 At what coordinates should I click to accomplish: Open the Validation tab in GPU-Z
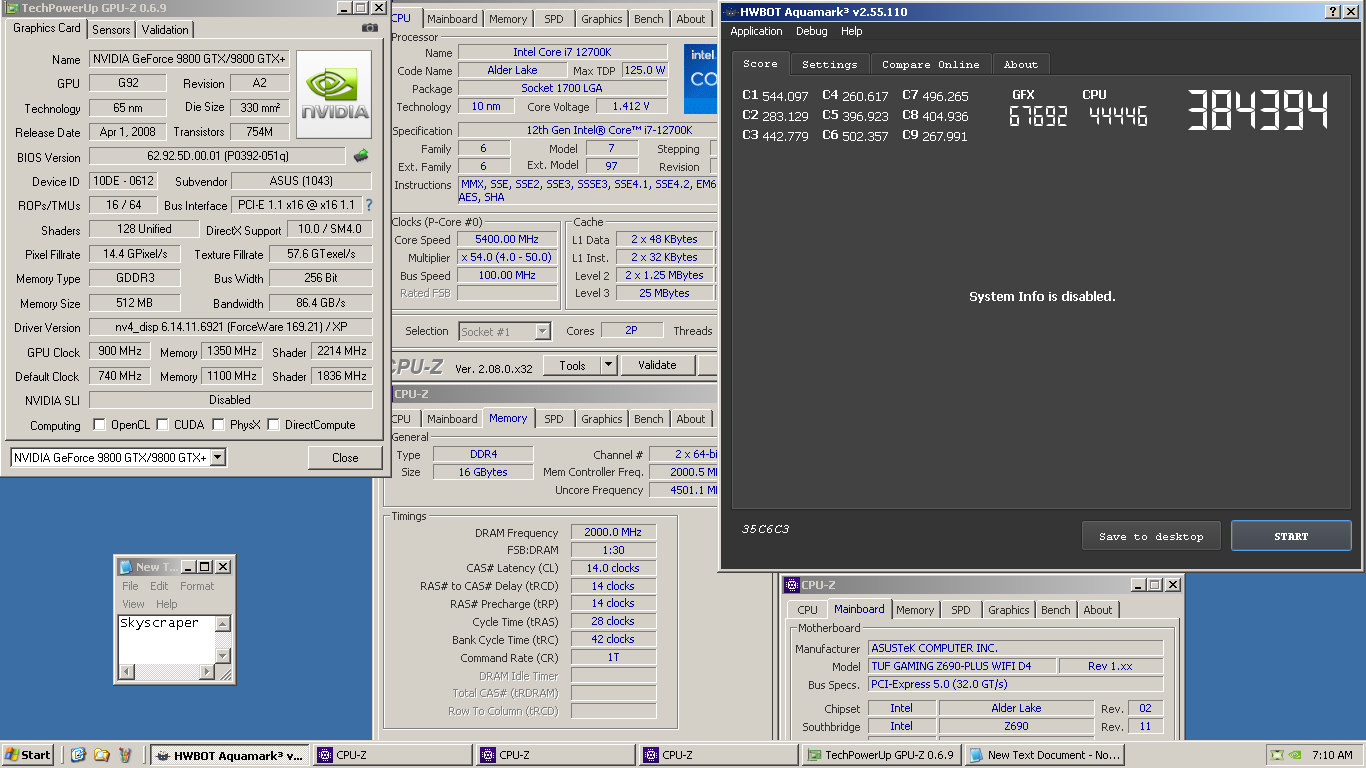pos(165,30)
